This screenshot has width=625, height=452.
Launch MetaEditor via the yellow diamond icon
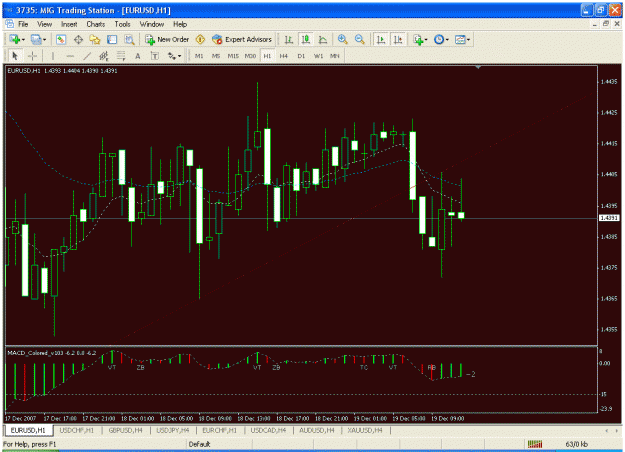(200, 39)
